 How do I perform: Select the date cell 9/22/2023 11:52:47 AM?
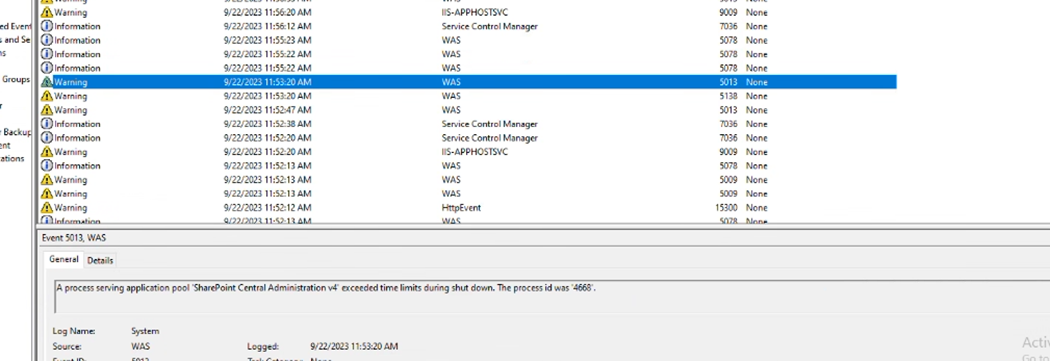[x=267, y=110]
